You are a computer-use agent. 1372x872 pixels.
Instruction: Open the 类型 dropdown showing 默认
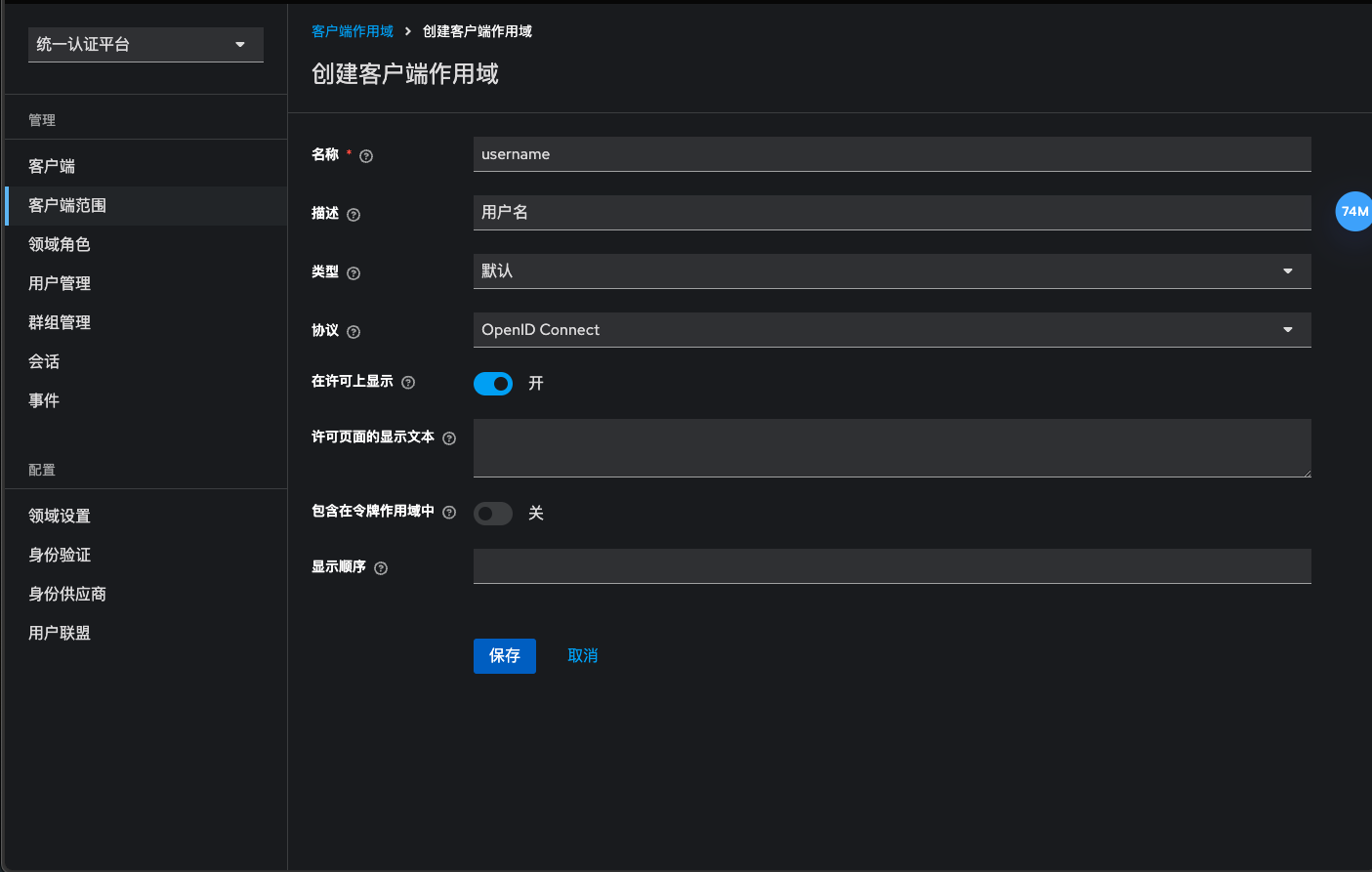click(892, 271)
